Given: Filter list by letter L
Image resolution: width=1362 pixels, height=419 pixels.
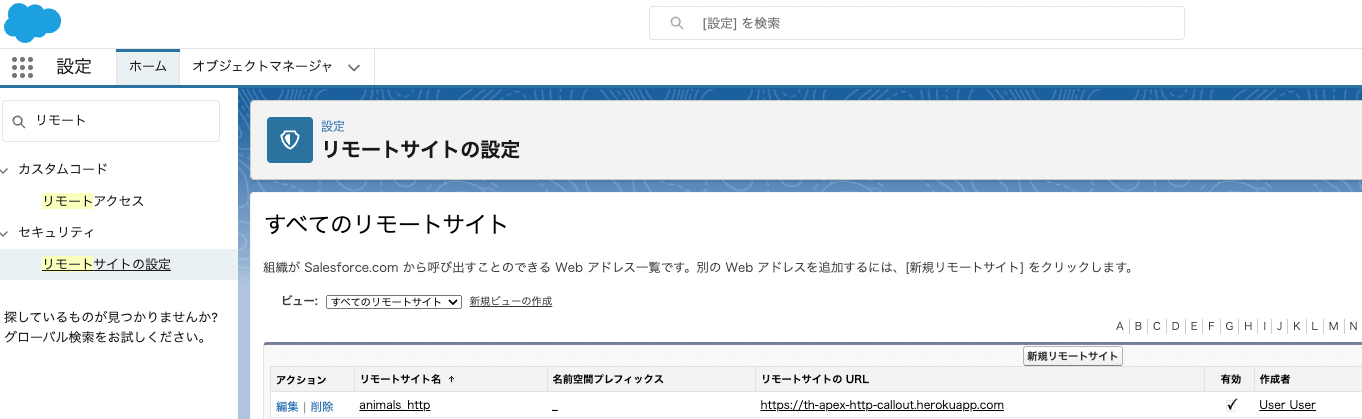Looking at the screenshot, I should coord(1314,326).
